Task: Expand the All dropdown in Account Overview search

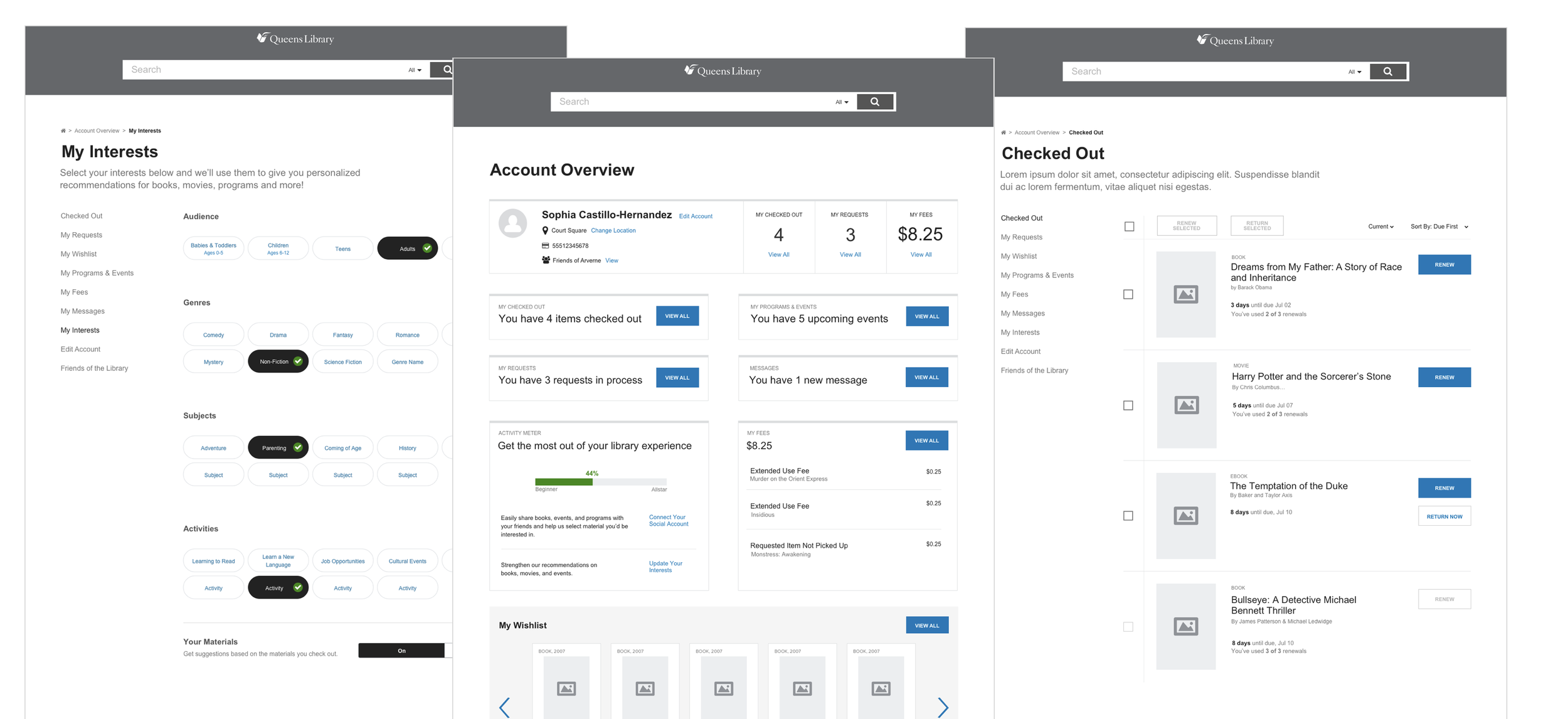Action: point(842,102)
